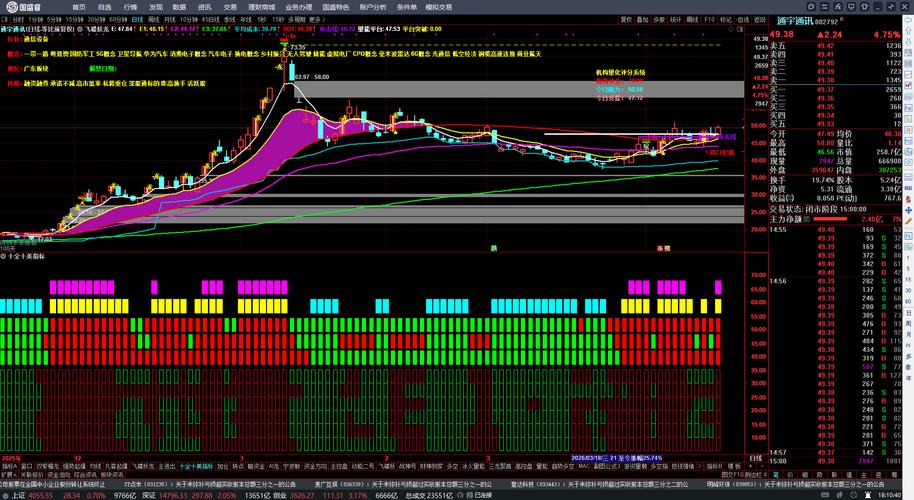The height and width of the screenshot is (500, 914).
Task: Select the 十全十美指标 indicator tab
Action: [196, 466]
